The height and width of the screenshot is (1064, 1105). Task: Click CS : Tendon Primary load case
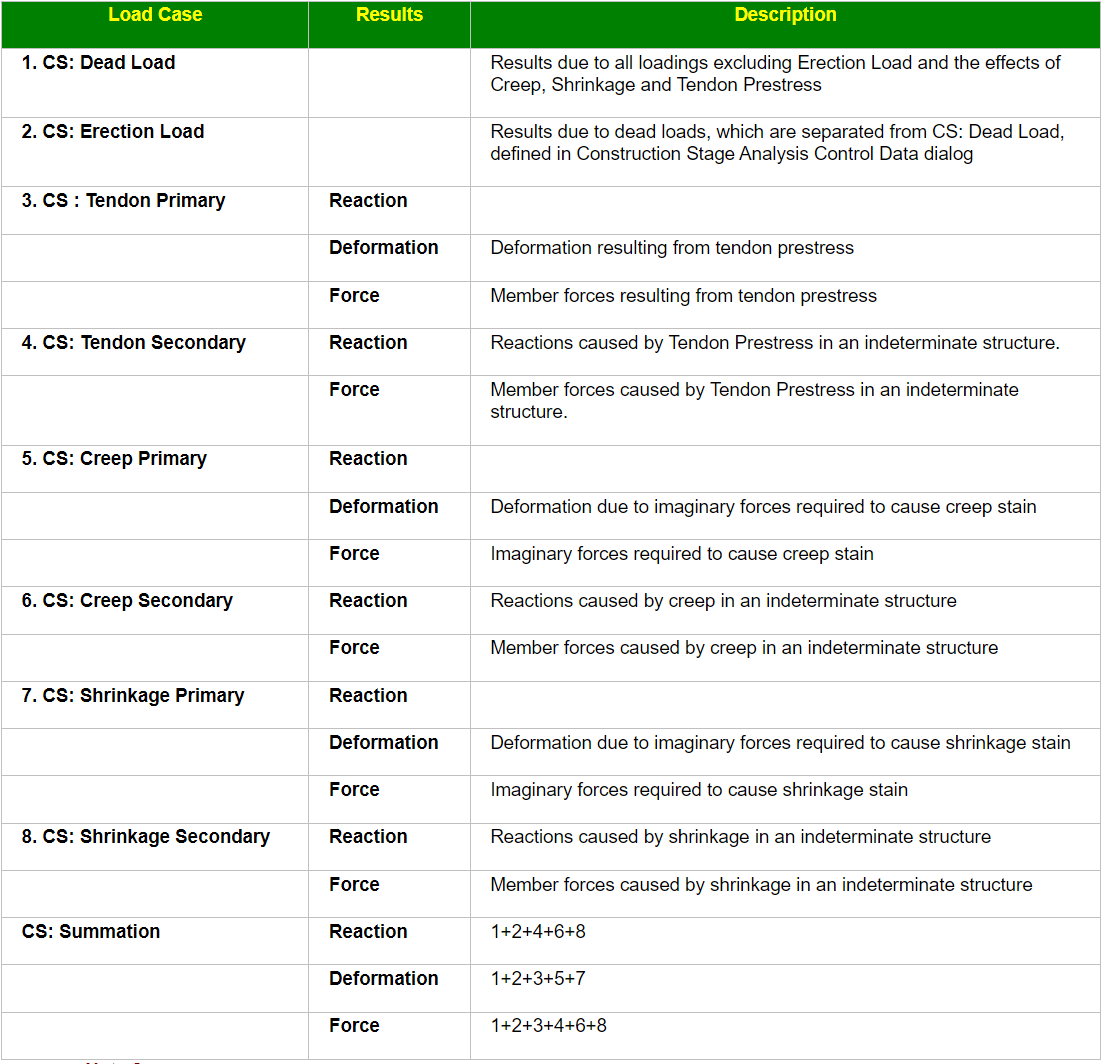pyautogui.click(x=123, y=201)
